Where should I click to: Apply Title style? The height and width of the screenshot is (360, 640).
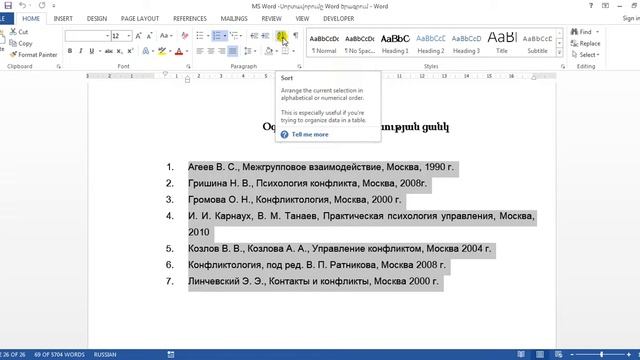coord(502,43)
